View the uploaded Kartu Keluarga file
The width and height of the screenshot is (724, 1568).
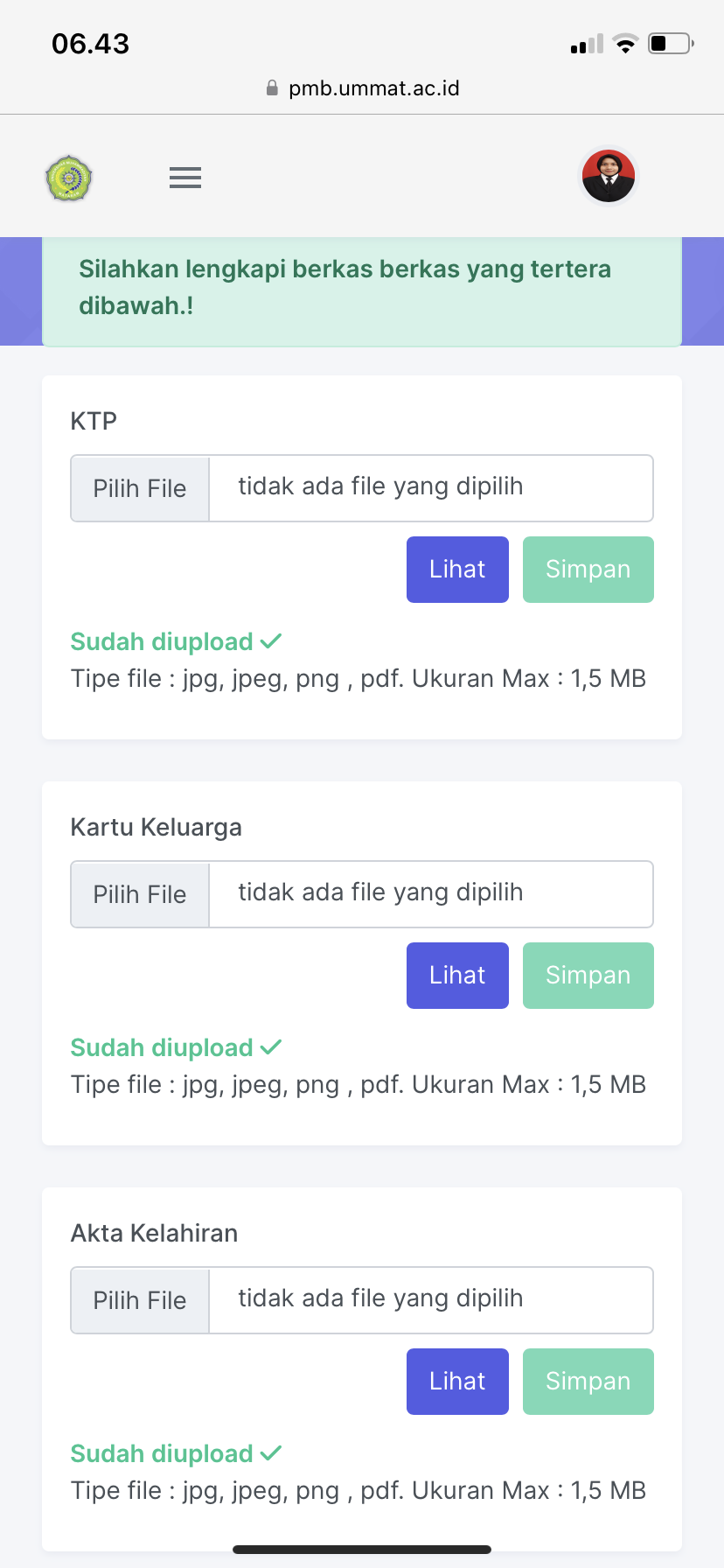(x=457, y=976)
